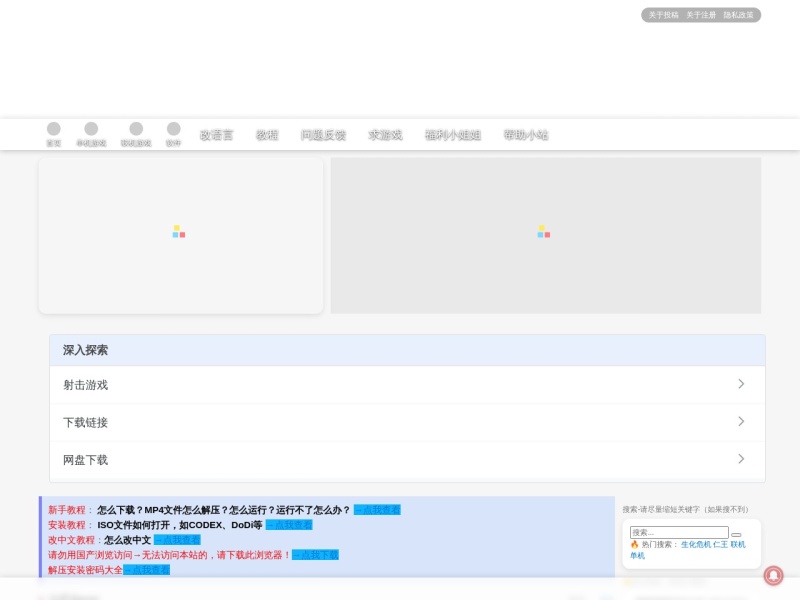The image size is (800, 600).
Task: Click the 关于投稿 link in top bar
Action: coord(663,15)
